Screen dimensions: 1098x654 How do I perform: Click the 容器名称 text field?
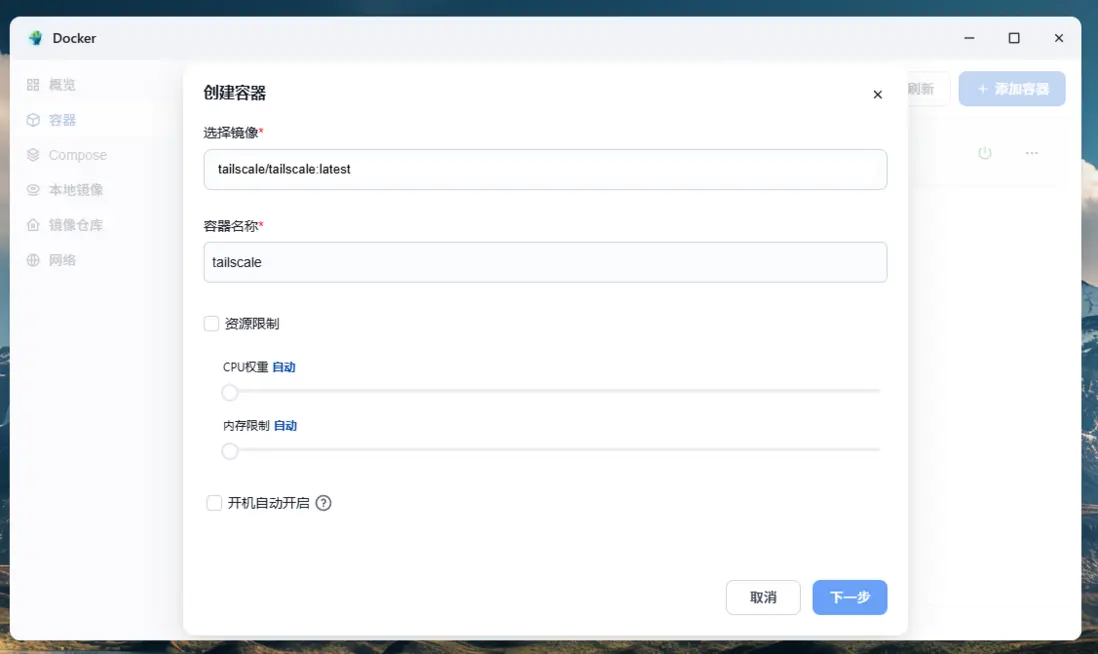545,262
